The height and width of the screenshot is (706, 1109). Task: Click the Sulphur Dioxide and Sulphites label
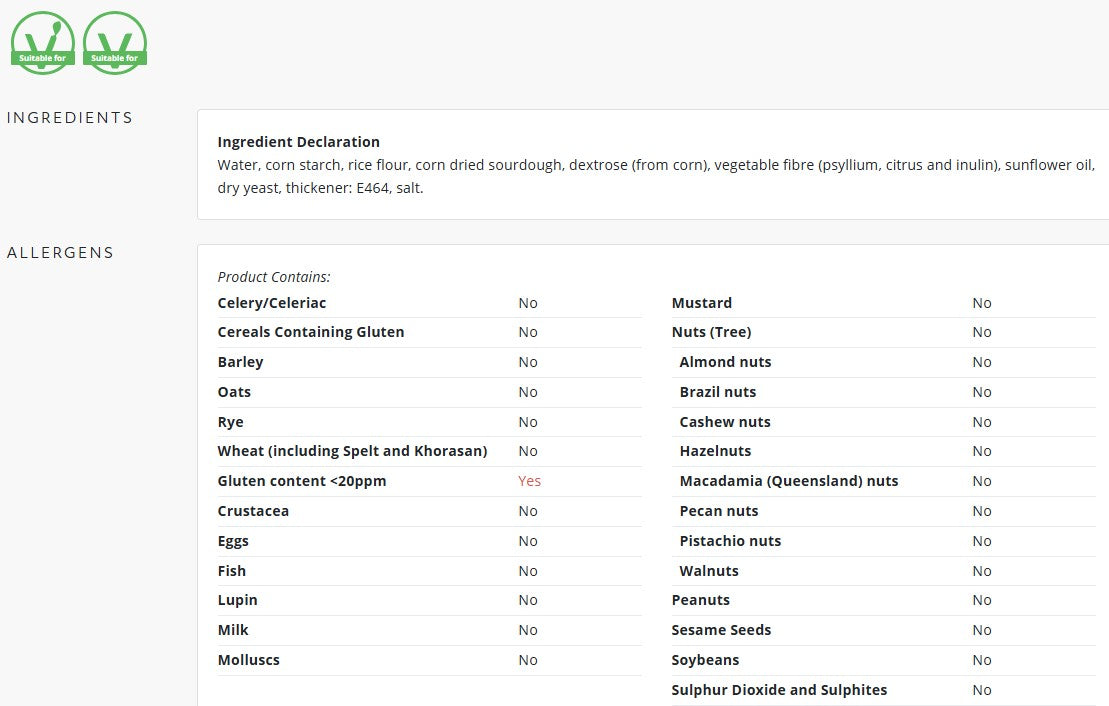click(779, 690)
